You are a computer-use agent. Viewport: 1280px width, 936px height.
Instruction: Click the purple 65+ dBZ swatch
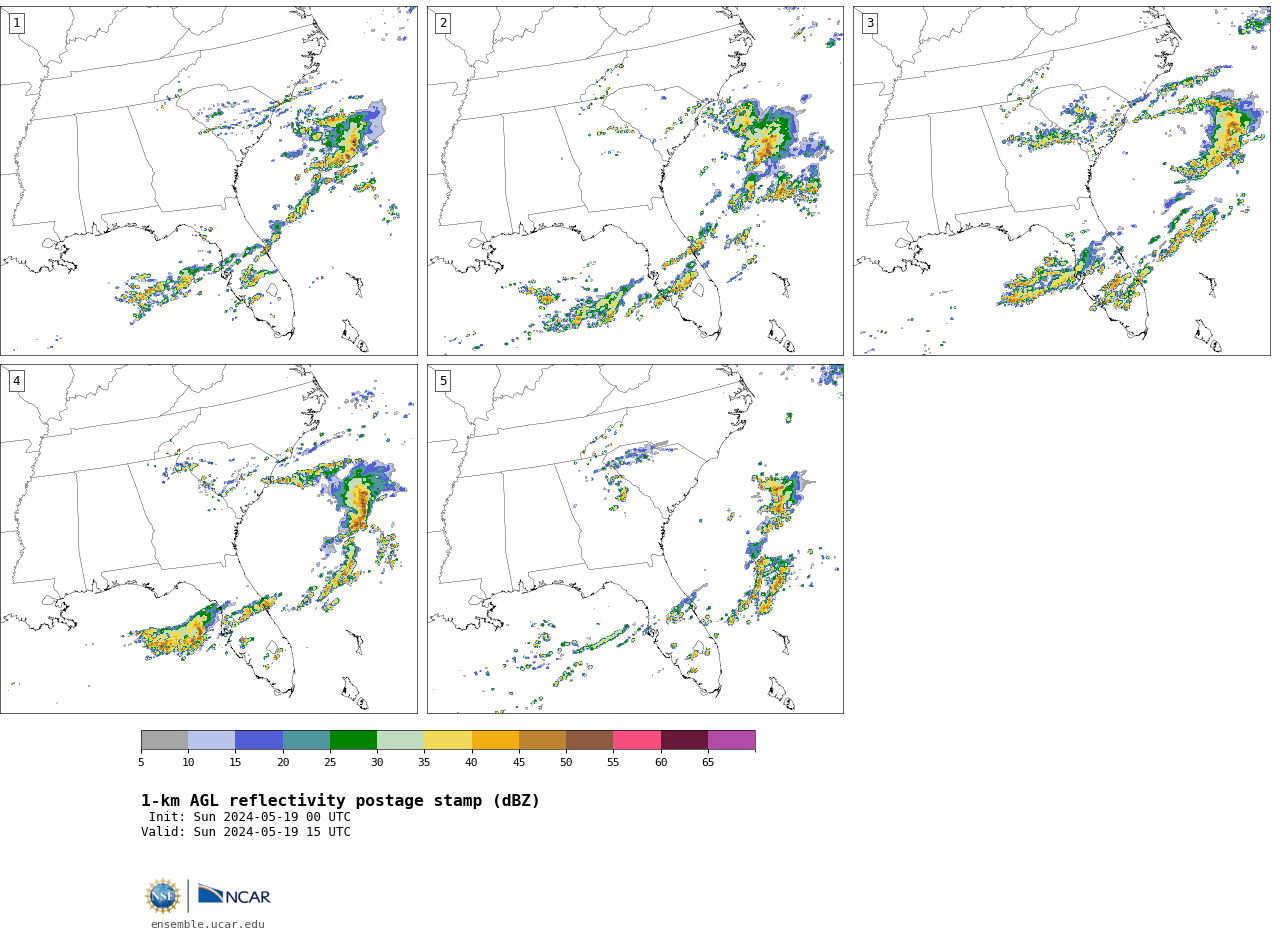(x=731, y=740)
